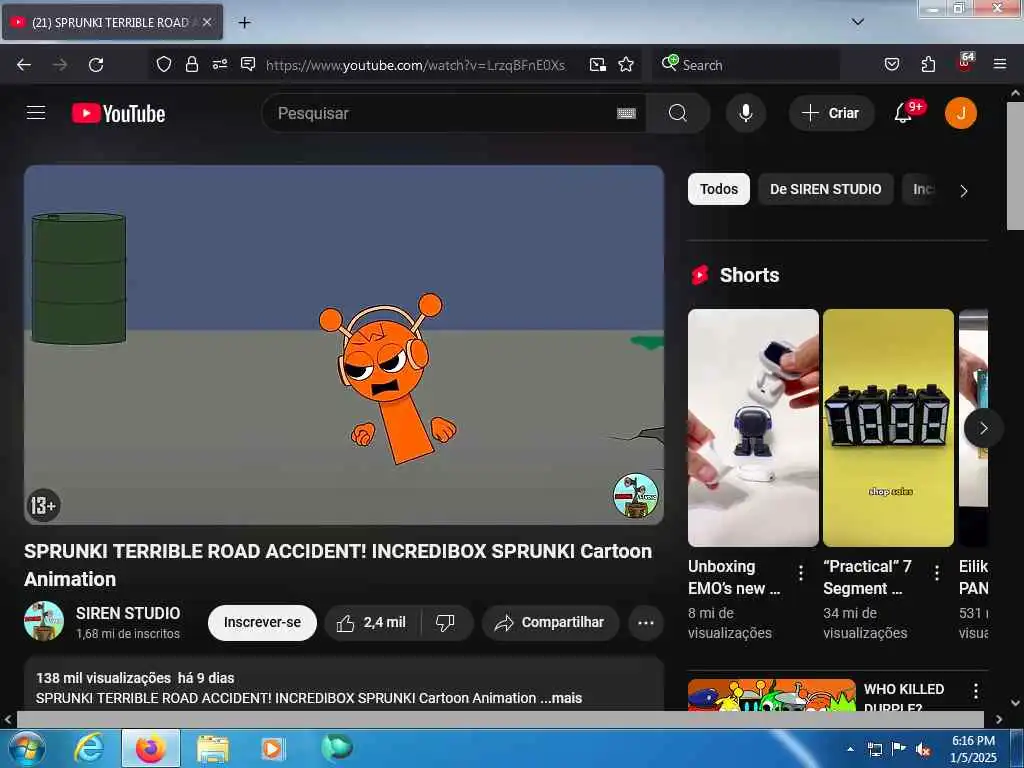Expand description with ...mais
The image size is (1024, 768).
pos(561,698)
